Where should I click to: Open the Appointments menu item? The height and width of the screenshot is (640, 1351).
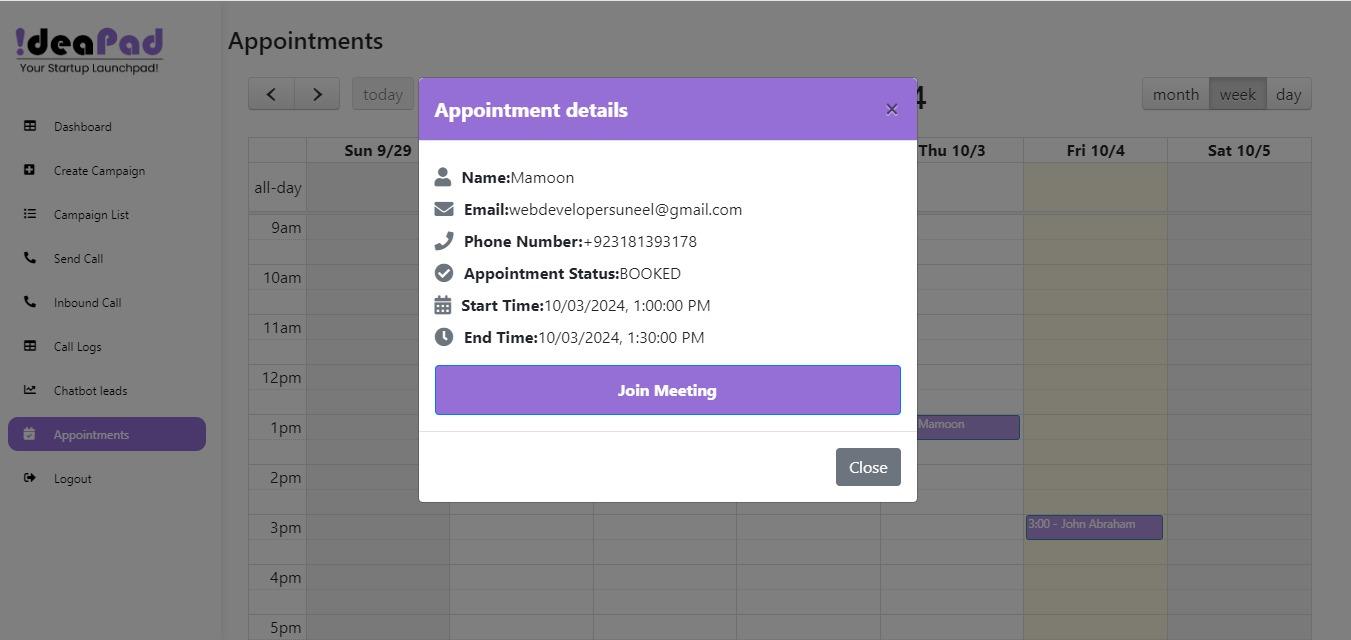click(107, 434)
